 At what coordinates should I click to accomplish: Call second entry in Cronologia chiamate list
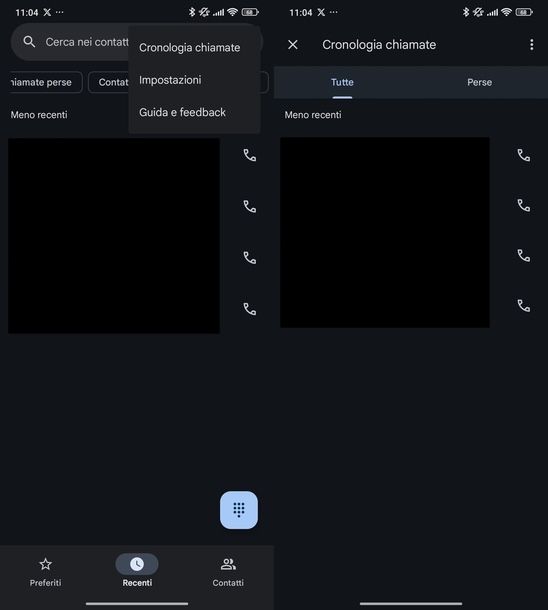524,205
